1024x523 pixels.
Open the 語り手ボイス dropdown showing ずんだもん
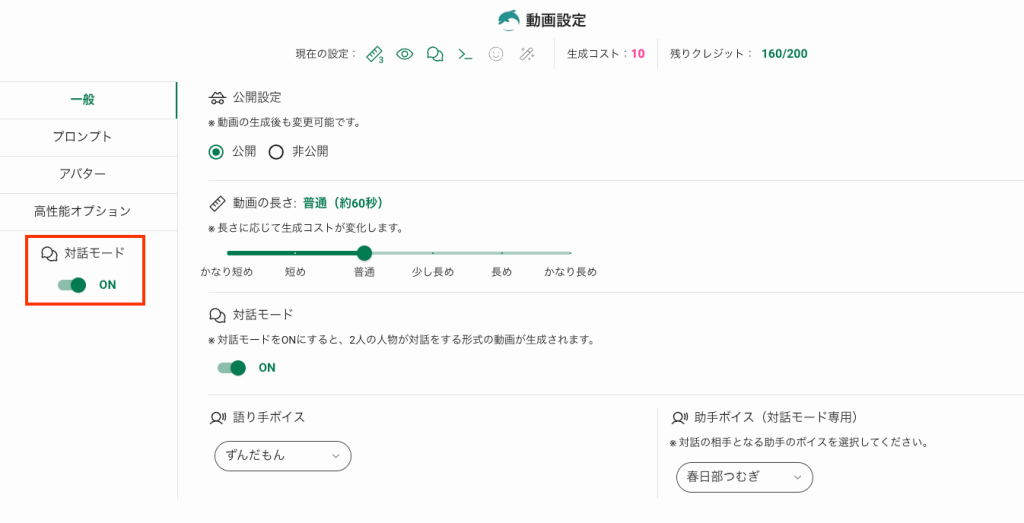pos(283,455)
